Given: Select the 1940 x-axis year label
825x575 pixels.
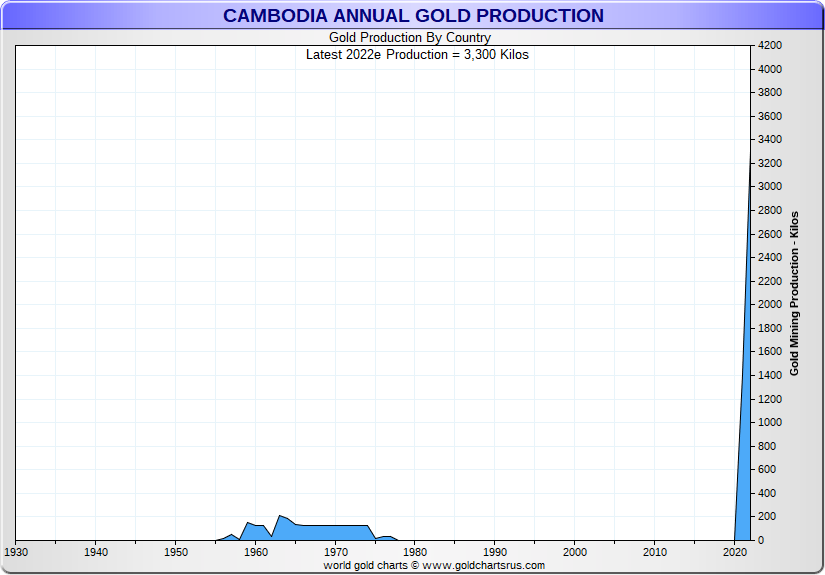Looking at the screenshot, I should tap(96, 552).
